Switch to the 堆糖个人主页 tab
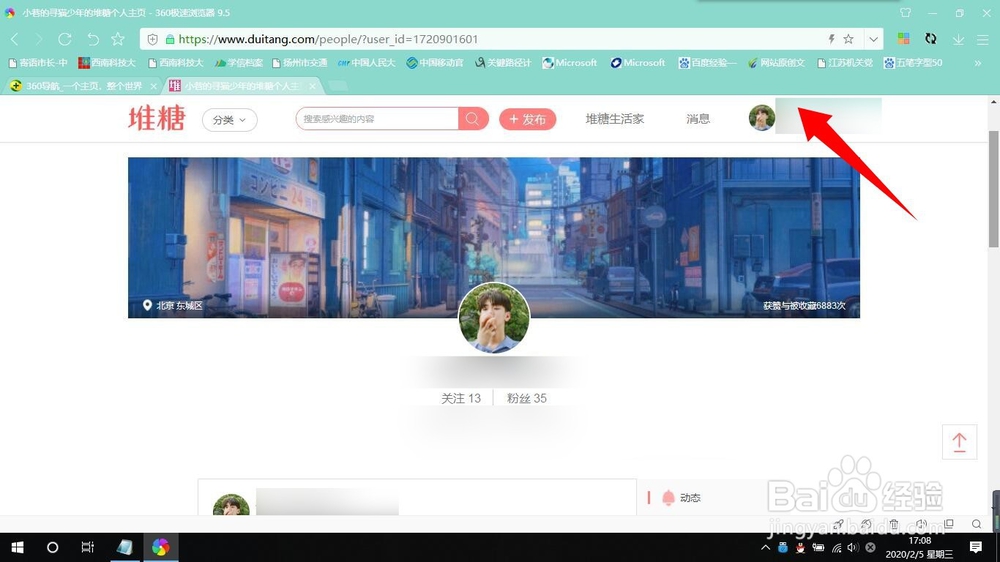This screenshot has width=1000, height=562. (x=241, y=85)
